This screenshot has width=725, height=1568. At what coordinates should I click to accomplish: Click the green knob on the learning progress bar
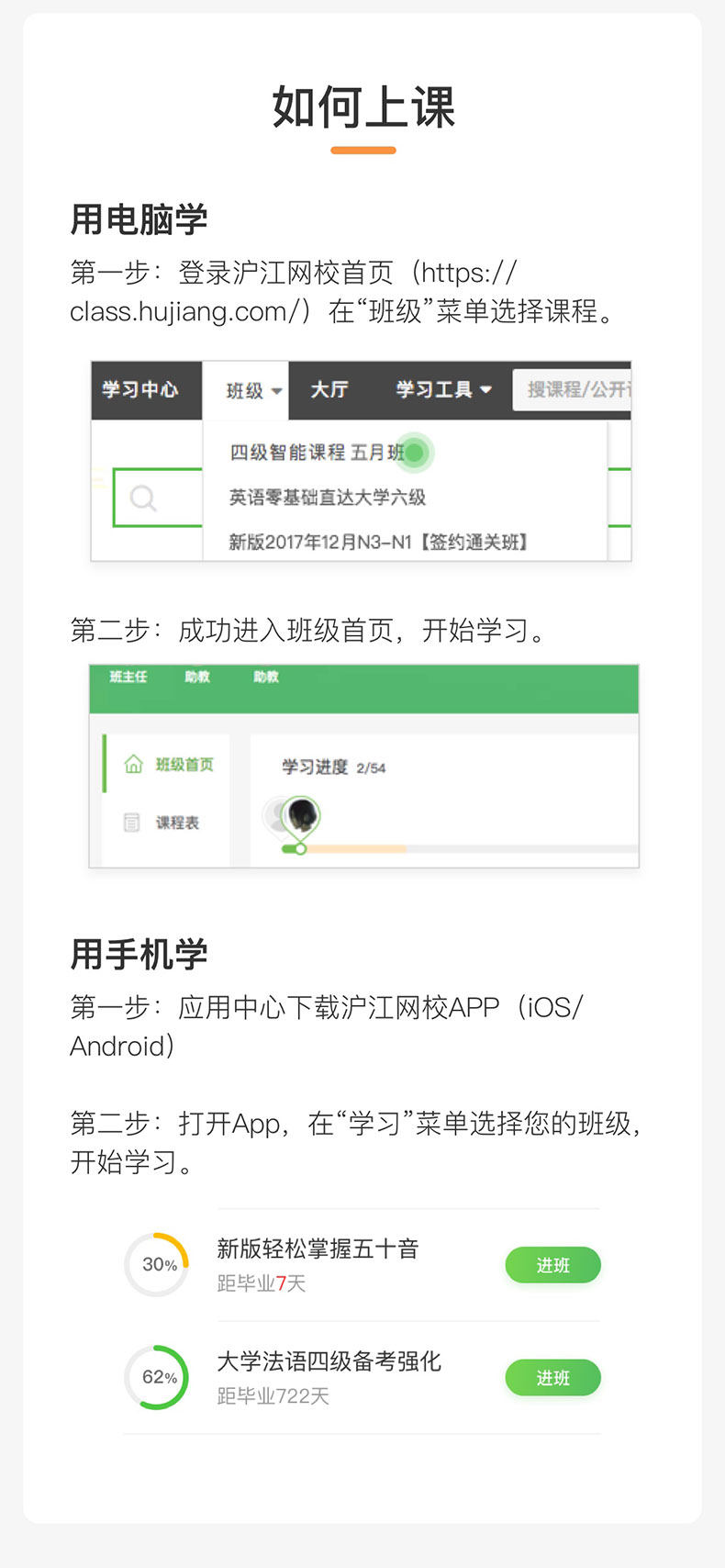[300, 848]
